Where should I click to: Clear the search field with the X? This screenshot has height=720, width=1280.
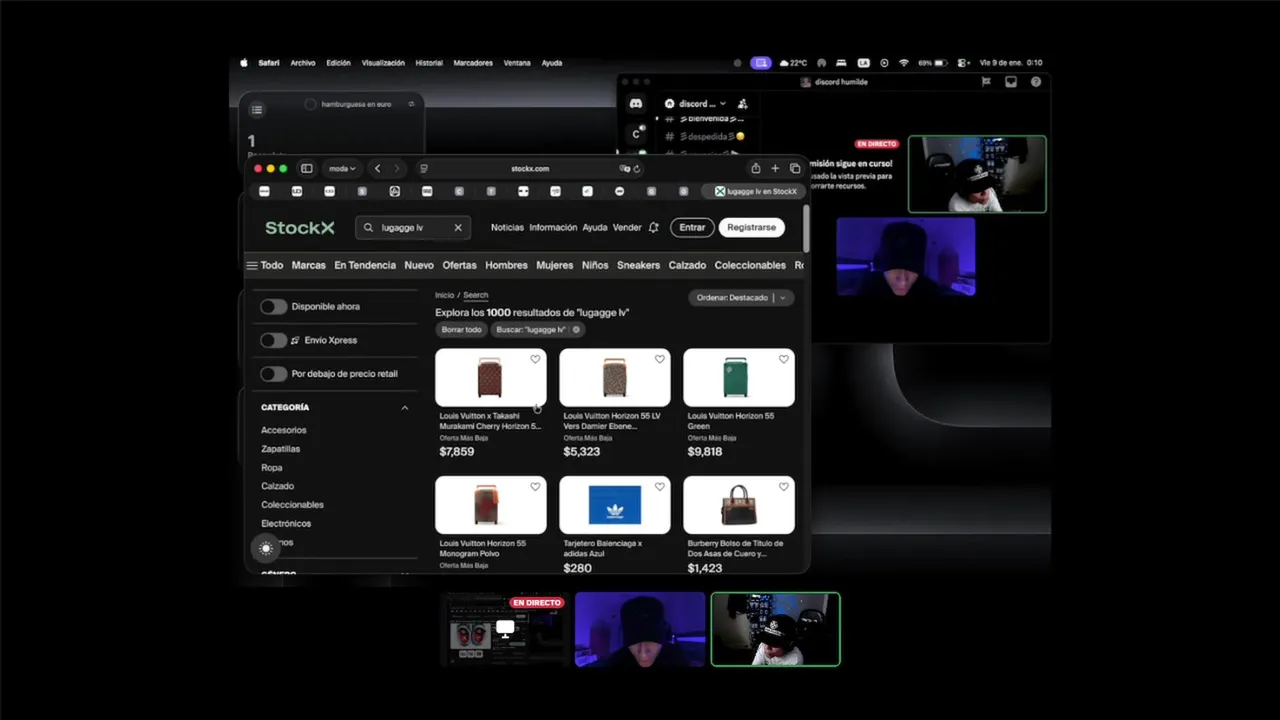[x=458, y=228]
